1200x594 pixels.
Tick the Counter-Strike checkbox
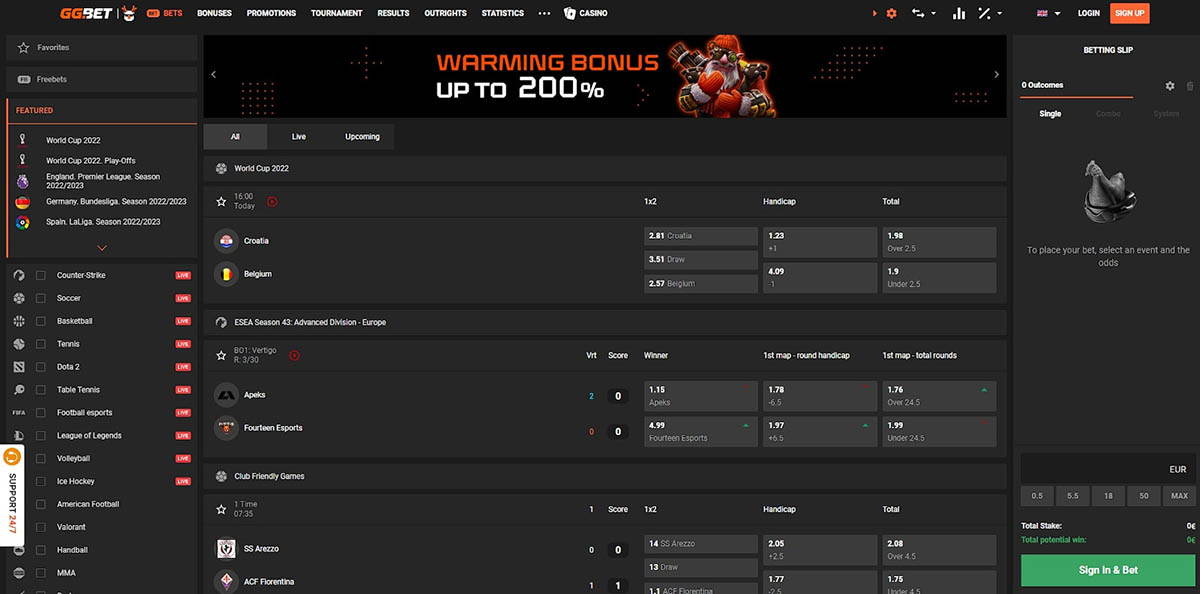click(41, 275)
